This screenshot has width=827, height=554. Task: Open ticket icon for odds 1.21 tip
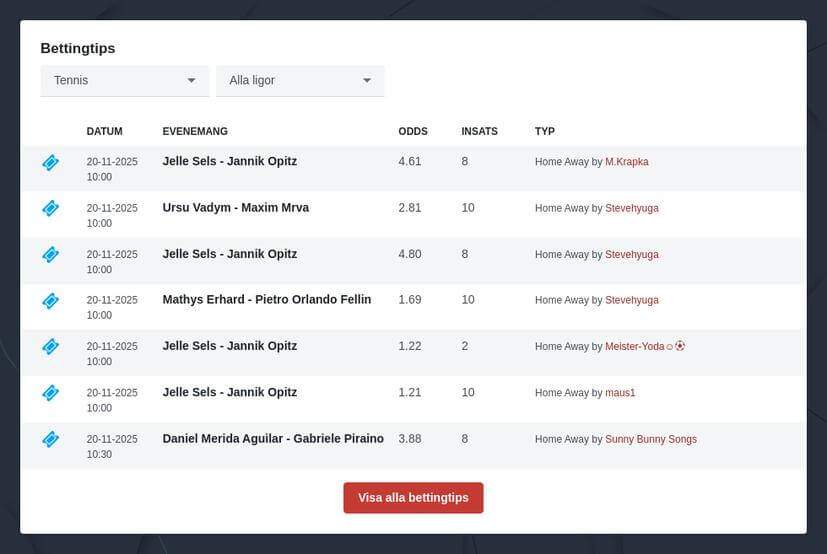pyautogui.click(x=50, y=393)
